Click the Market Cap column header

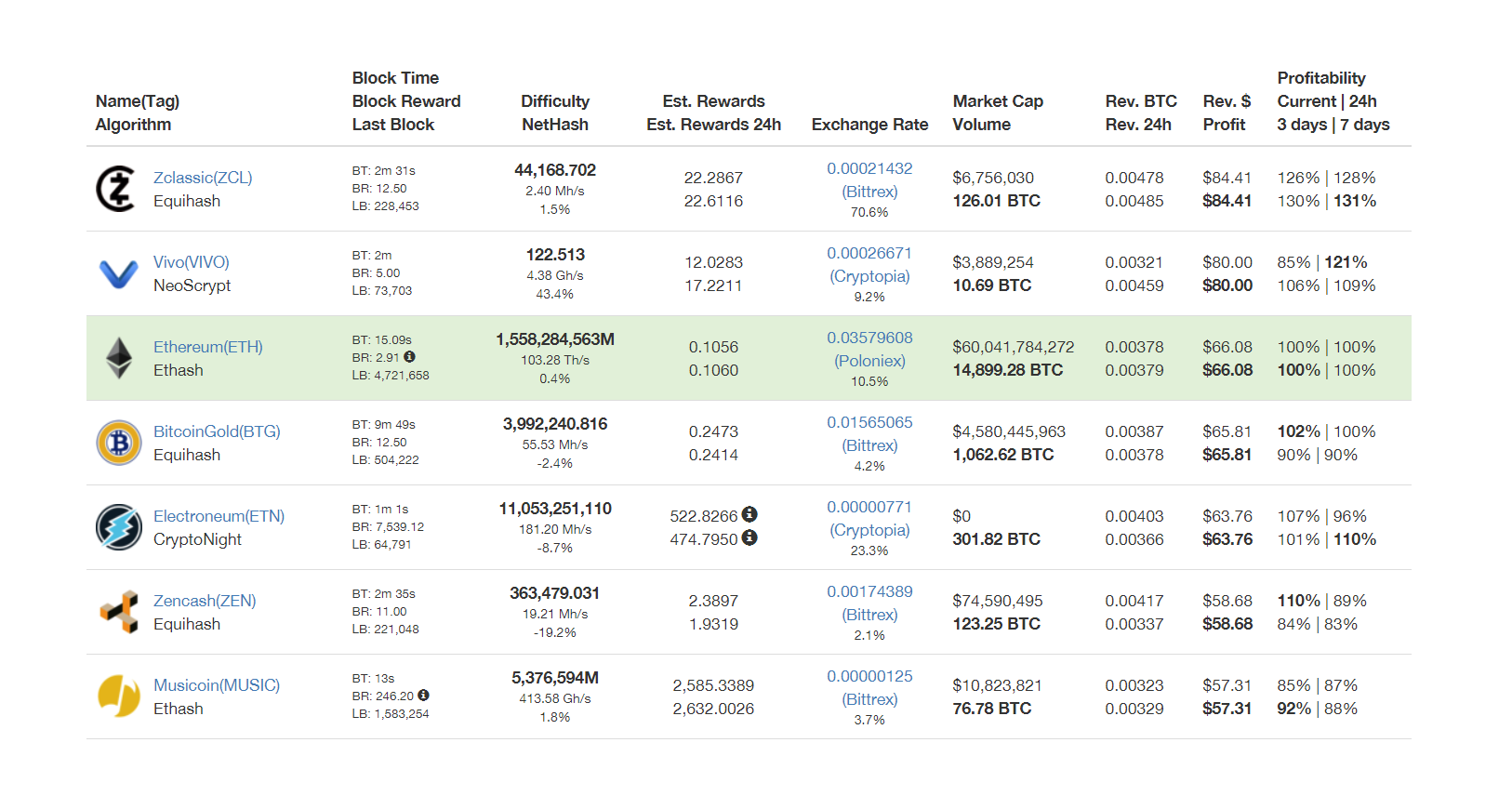[998, 101]
